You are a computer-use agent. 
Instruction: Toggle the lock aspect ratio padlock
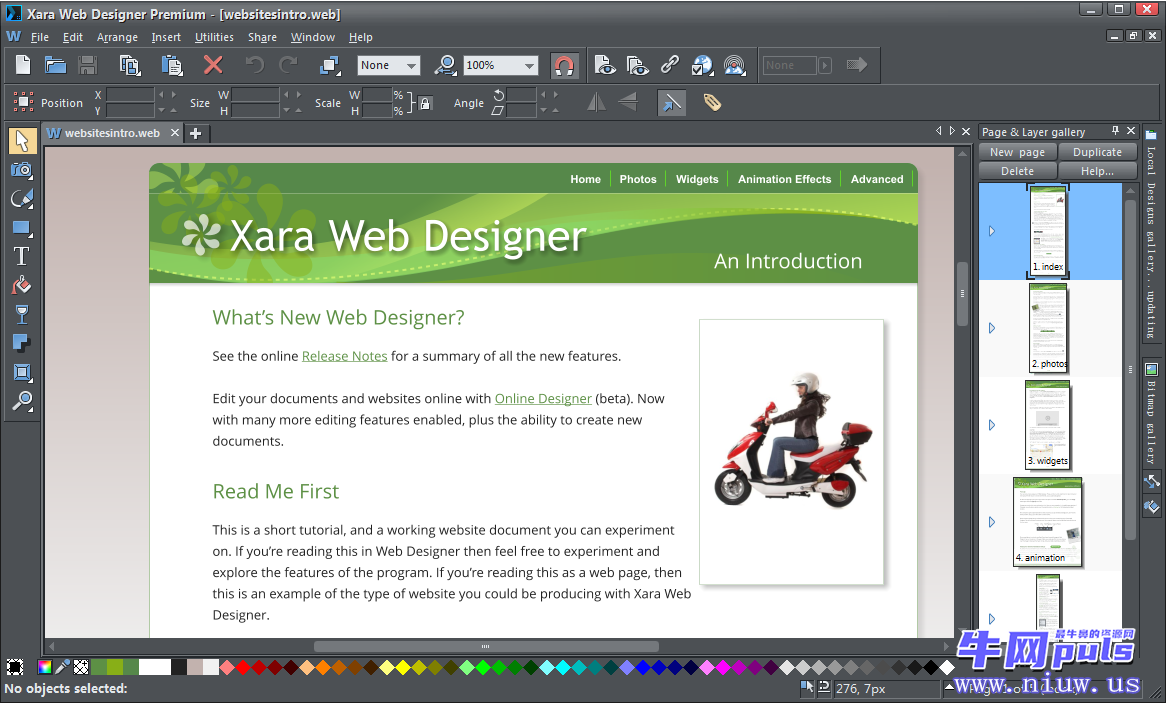click(425, 103)
